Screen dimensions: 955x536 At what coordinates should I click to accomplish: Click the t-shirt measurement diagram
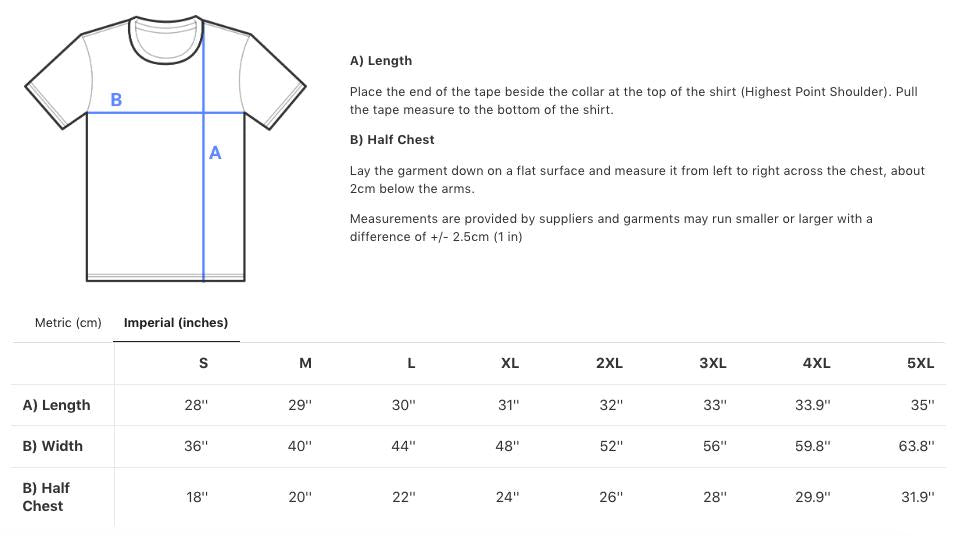(x=165, y=149)
